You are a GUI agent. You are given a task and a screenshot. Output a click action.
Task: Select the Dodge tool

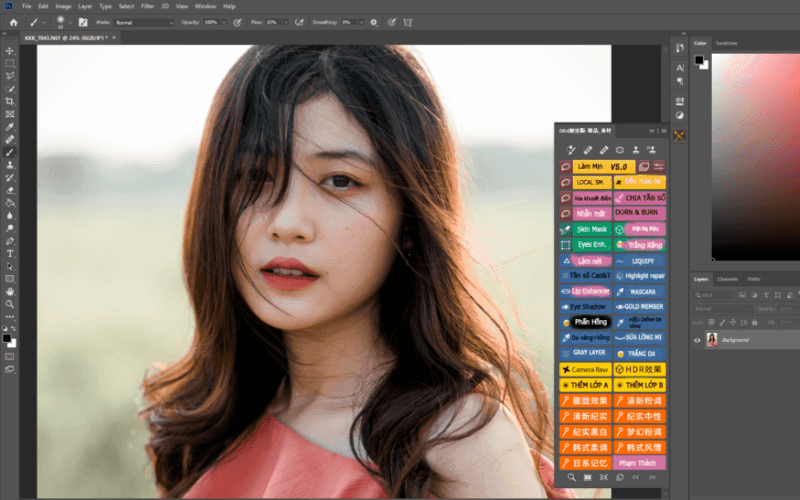click(x=10, y=228)
